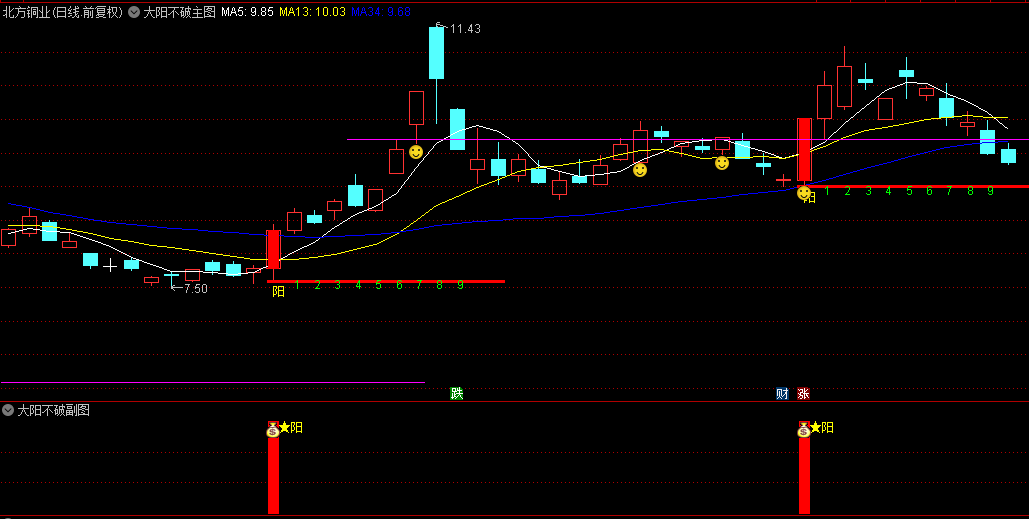The height and width of the screenshot is (519, 1029).
Task: Click the second smiley face from the left
Action: (x=640, y=170)
